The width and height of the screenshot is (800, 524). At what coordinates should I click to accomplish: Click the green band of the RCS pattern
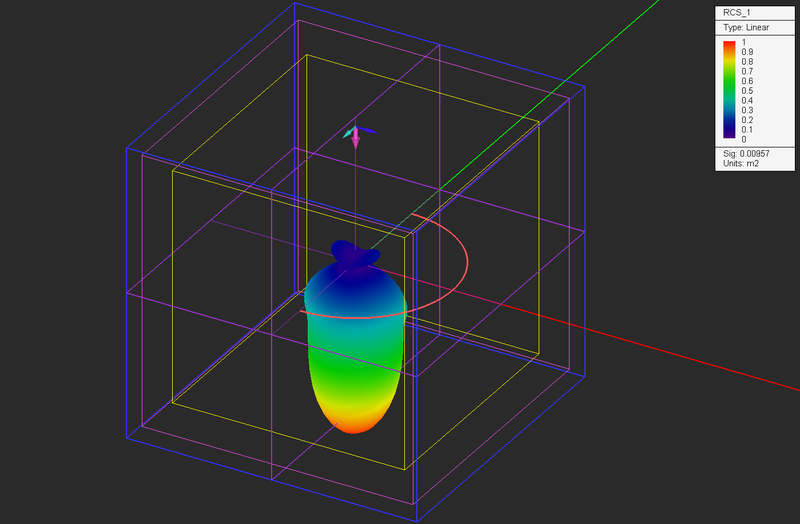click(x=355, y=365)
